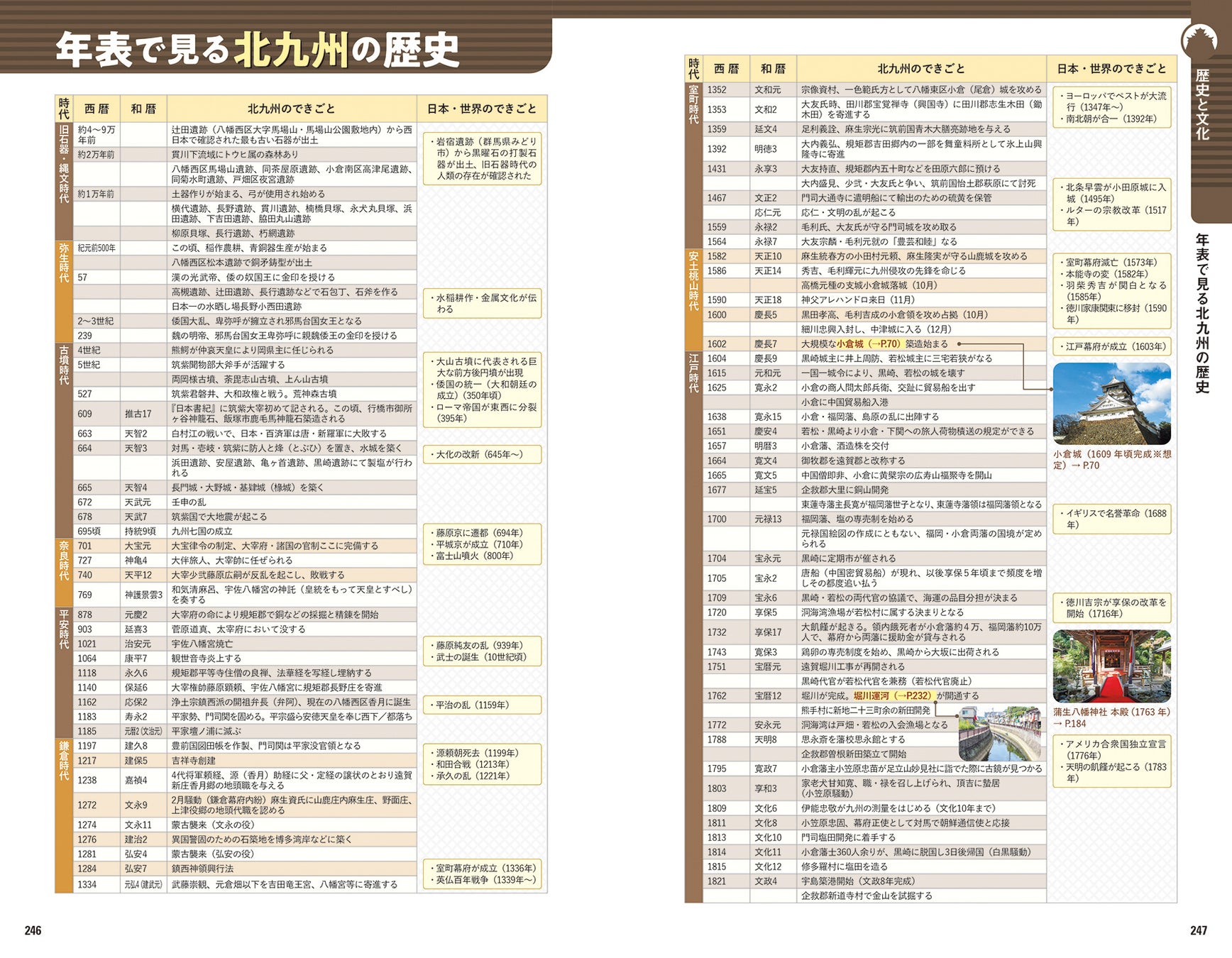Click the 九州七国の成立 event cell

292,532
